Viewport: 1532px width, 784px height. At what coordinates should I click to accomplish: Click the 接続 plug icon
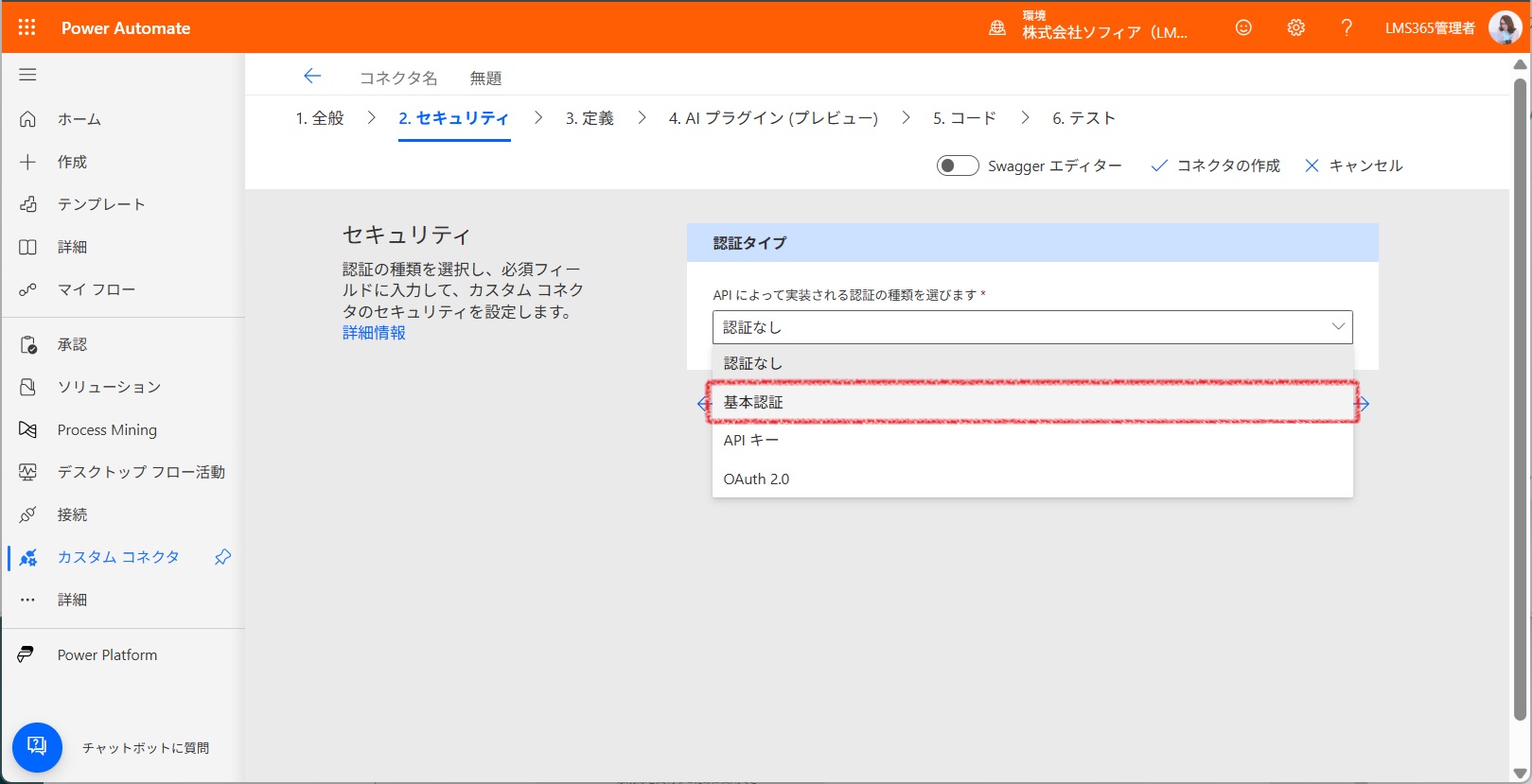[x=27, y=514]
